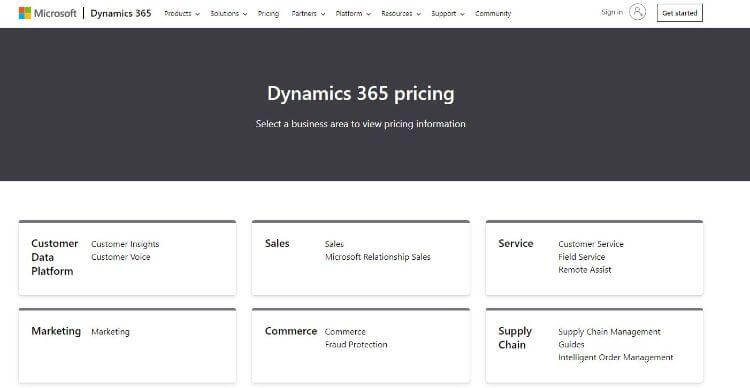Image resolution: width=750 pixels, height=388 pixels.
Task: Click the Sign in link
Action: (612, 12)
